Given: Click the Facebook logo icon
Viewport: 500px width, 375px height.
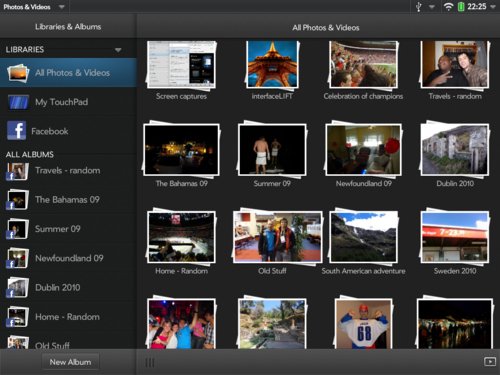Looking at the screenshot, I should pyautogui.click(x=16, y=131).
